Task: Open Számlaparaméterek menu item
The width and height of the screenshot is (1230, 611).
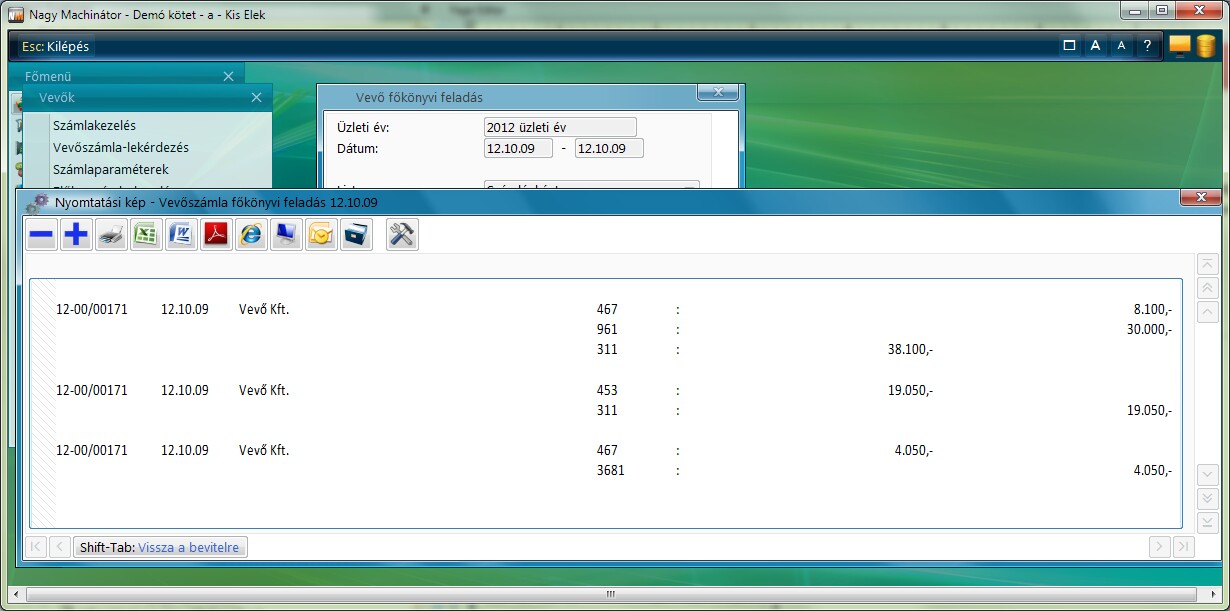Action: pyautogui.click(x=111, y=169)
